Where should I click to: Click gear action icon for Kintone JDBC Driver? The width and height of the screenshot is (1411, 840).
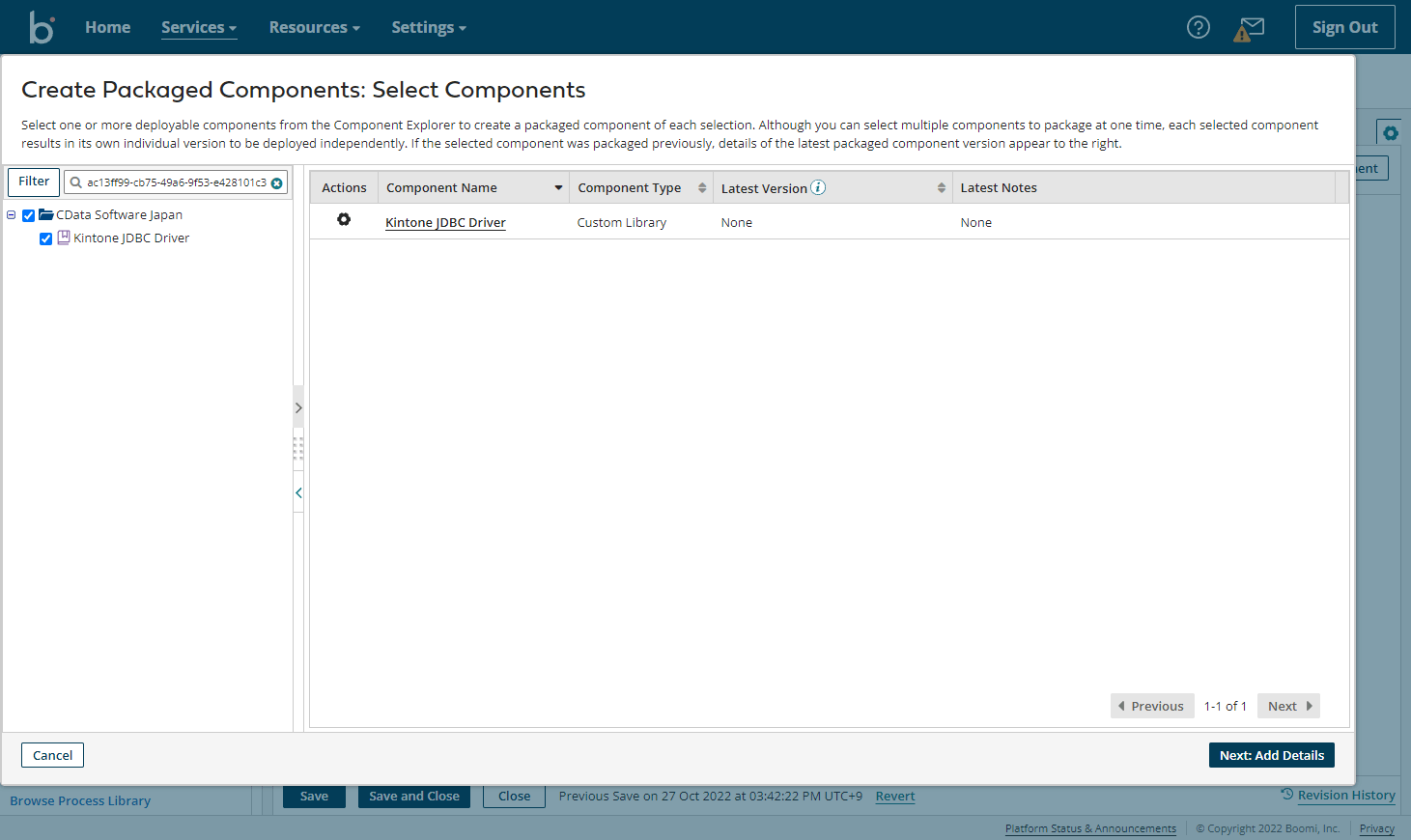point(344,220)
